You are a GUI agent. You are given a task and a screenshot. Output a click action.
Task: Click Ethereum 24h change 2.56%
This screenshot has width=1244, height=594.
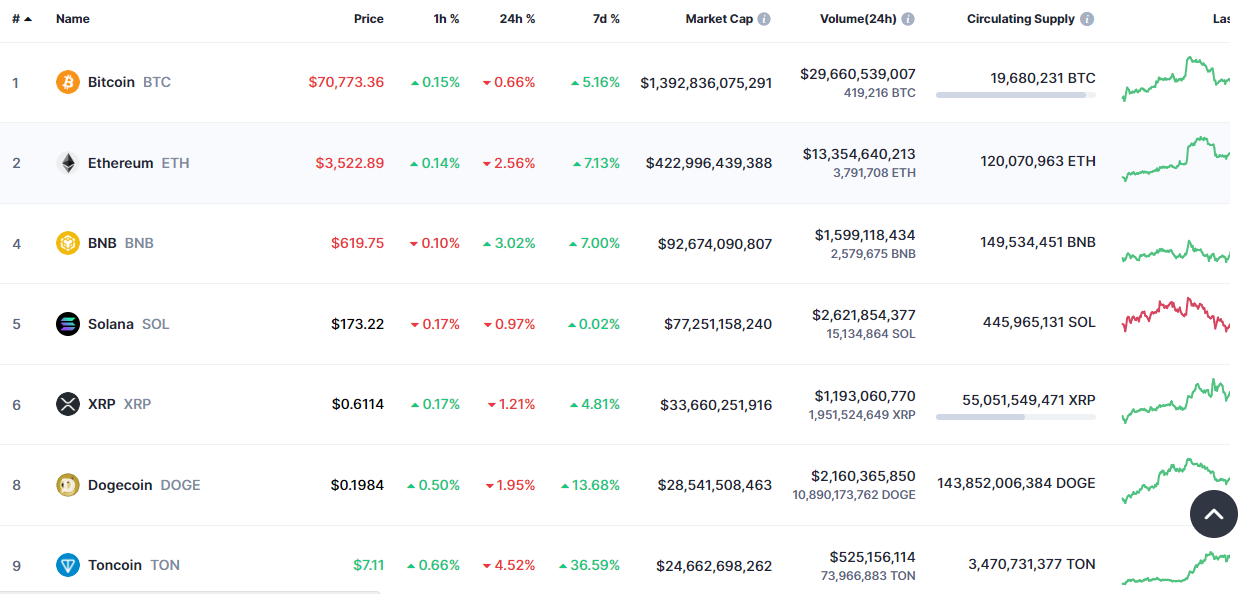509,163
